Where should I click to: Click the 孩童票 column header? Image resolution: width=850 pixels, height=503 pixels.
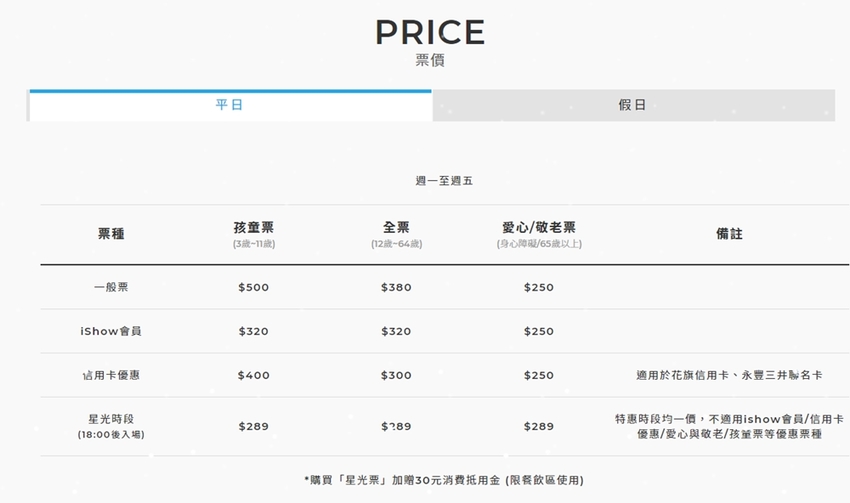[253, 228]
